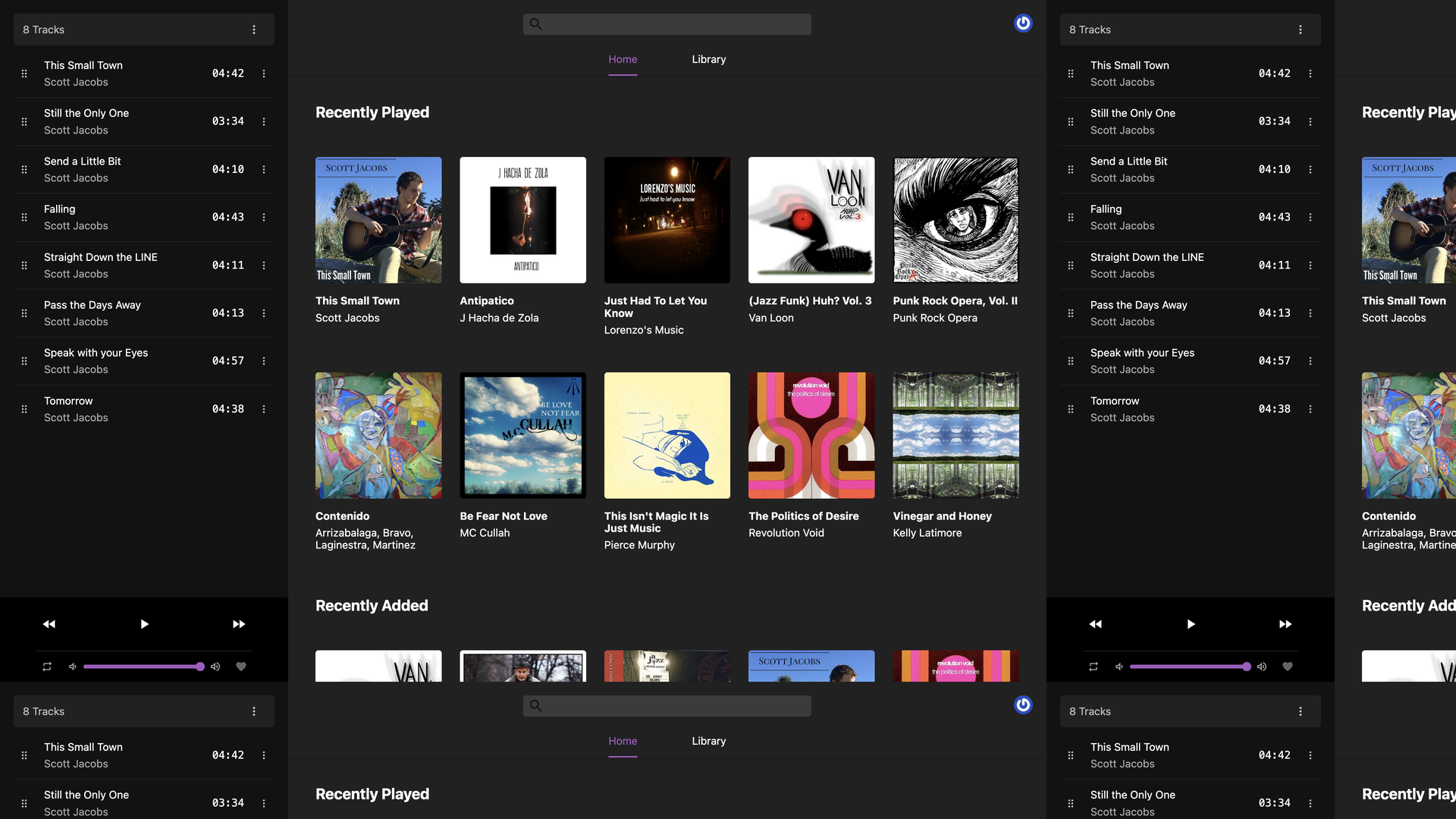Image resolution: width=1456 pixels, height=819 pixels.
Task: Click the drag handle of Speak with your Eyes in the upper-right list
Action: coord(1071,361)
